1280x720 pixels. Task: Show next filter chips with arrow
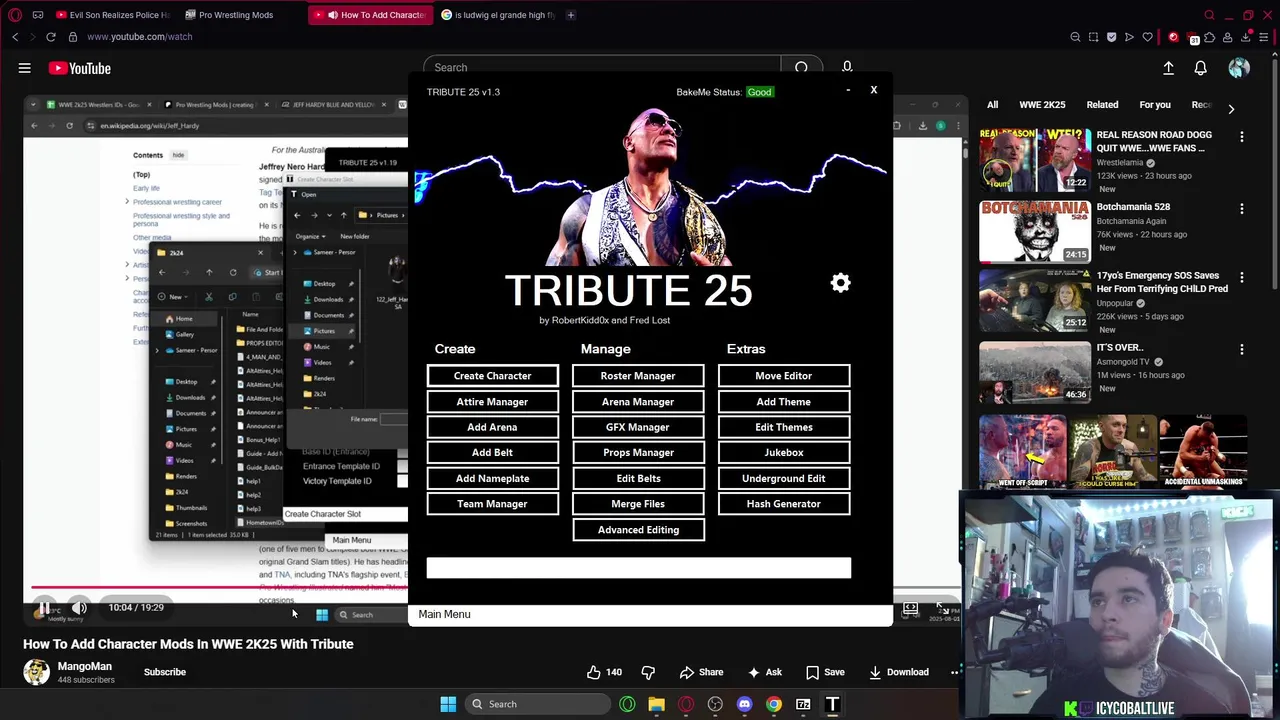(x=1231, y=108)
